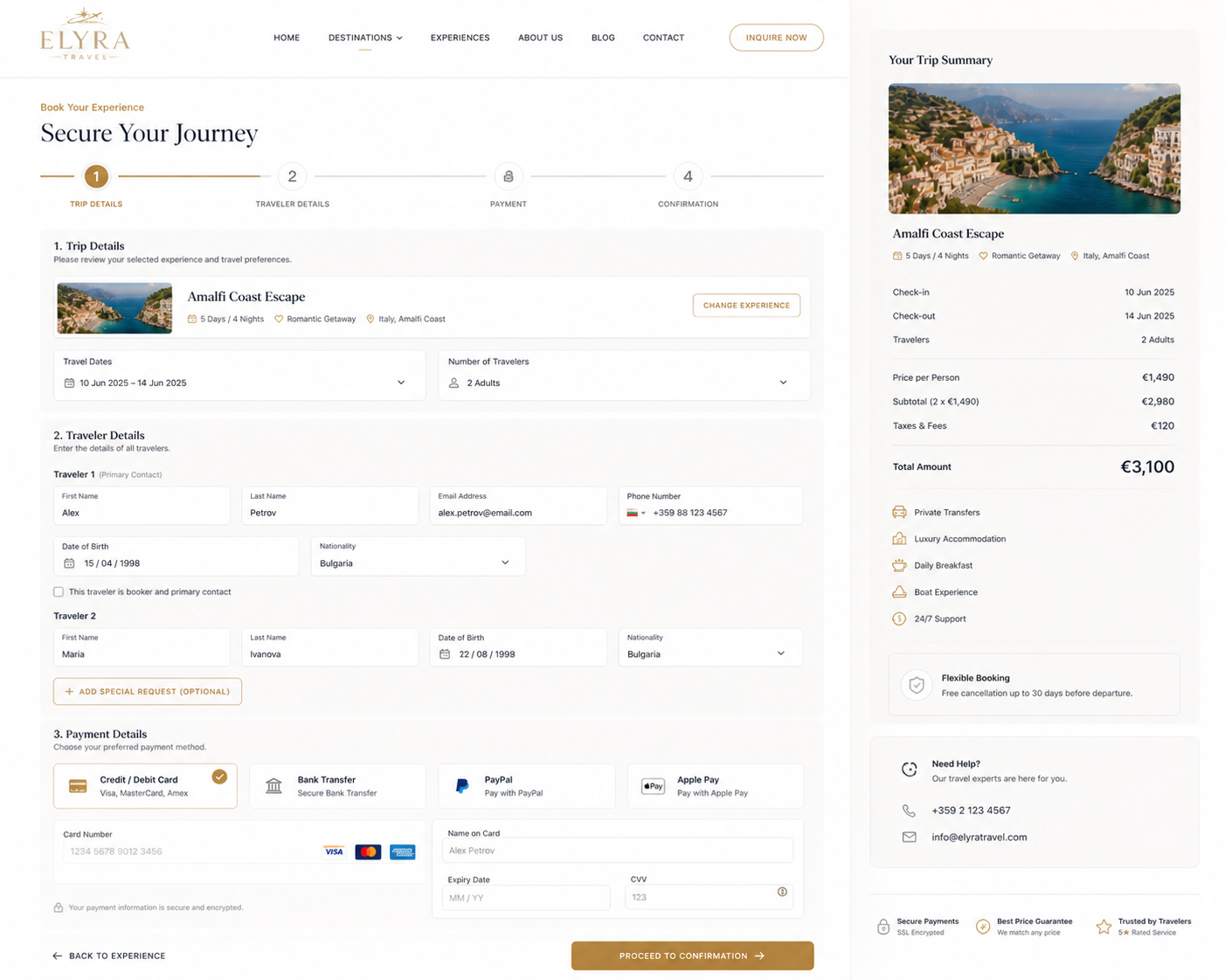Click the Amalfi Coast summary photo
Viewport: 1225px width, 980px height.
click(x=1035, y=148)
